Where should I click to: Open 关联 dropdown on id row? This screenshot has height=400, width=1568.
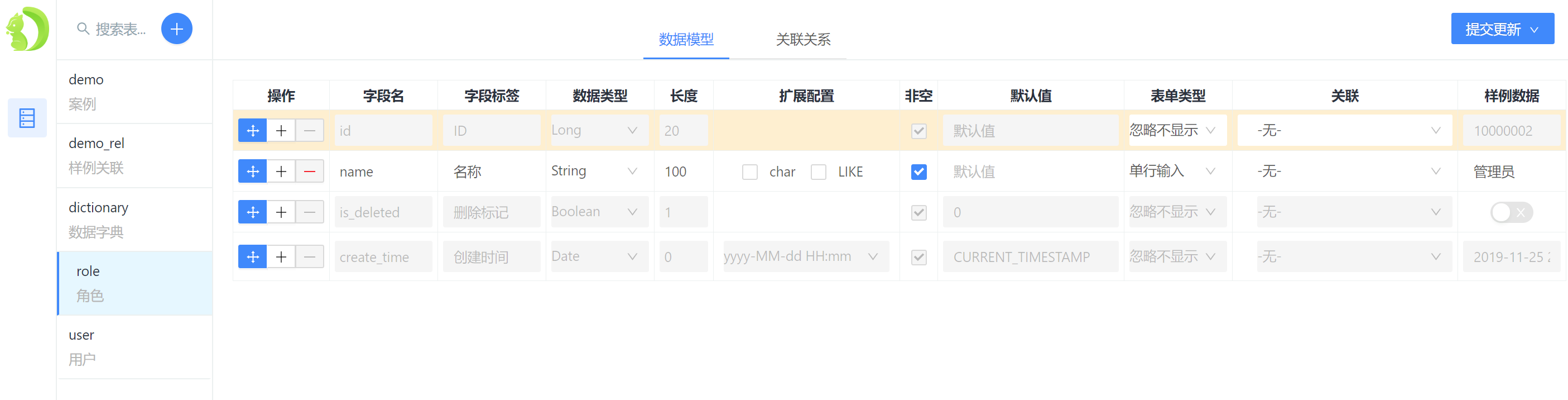point(1345,131)
